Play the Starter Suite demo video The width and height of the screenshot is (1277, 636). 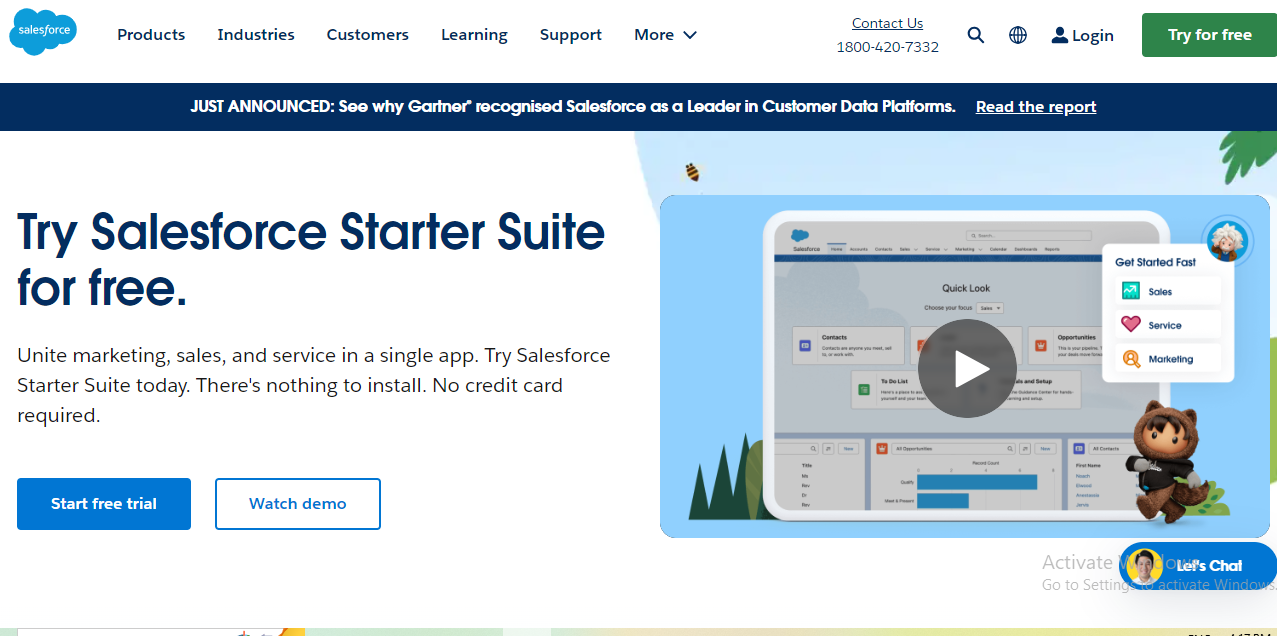pyautogui.click(x=967, y=369)
